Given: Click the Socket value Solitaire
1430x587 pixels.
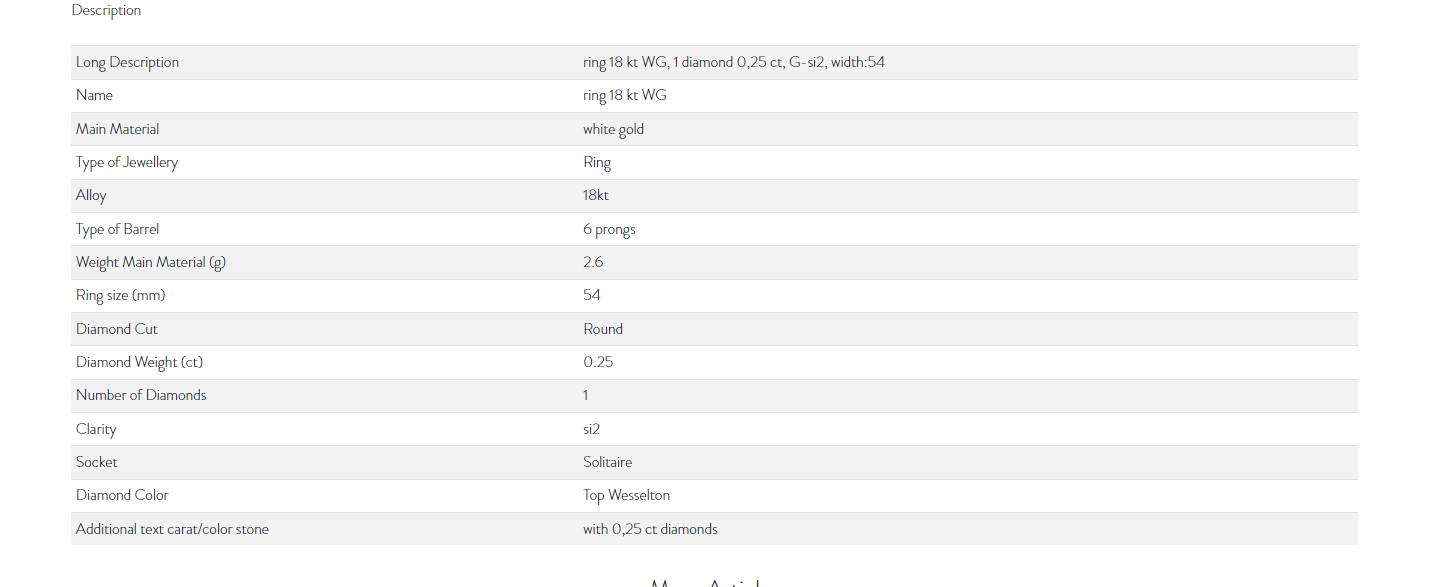Looking at the screenshot, I should point(608,462).
